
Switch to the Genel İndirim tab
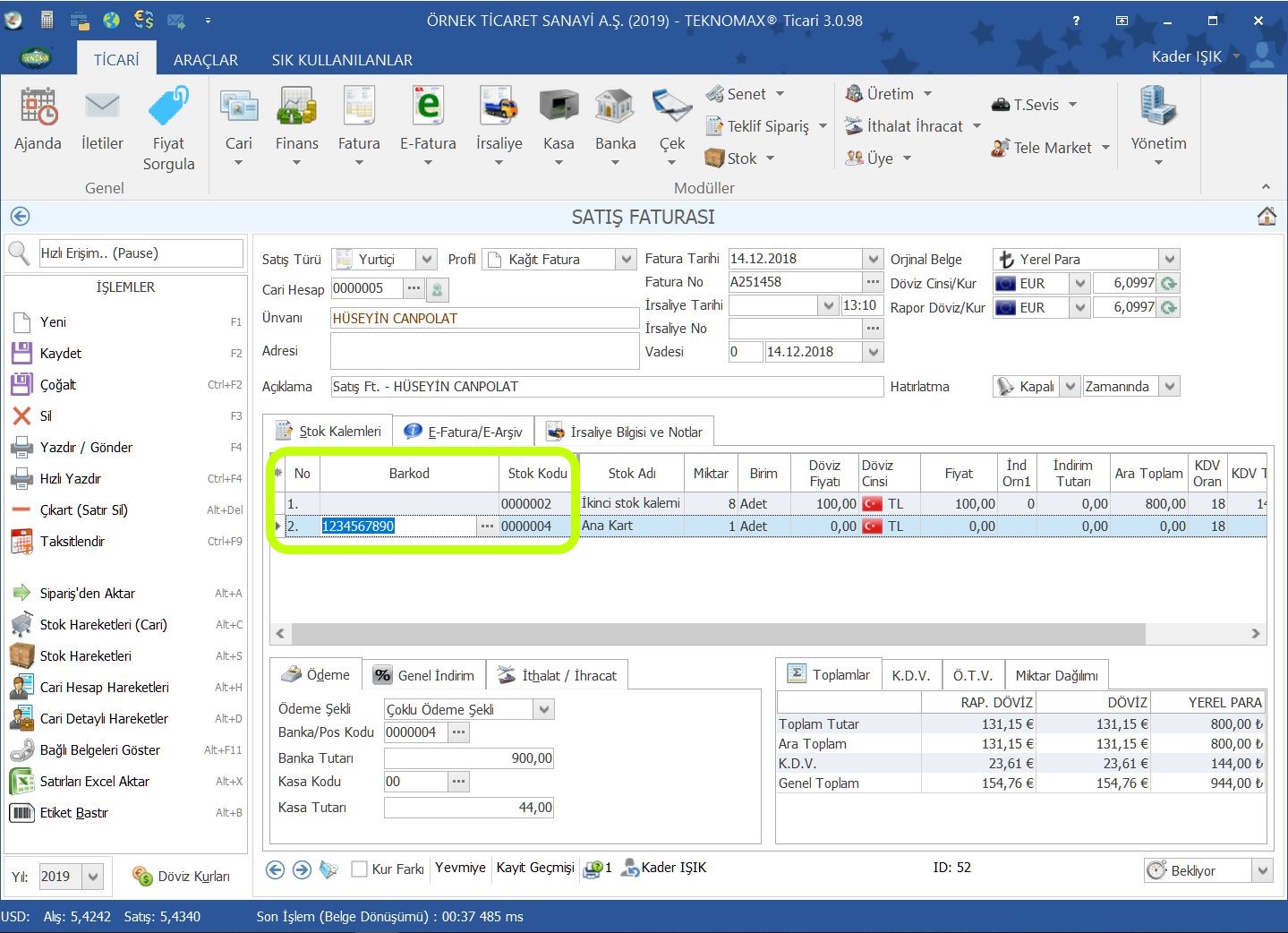tap(424, 675)
